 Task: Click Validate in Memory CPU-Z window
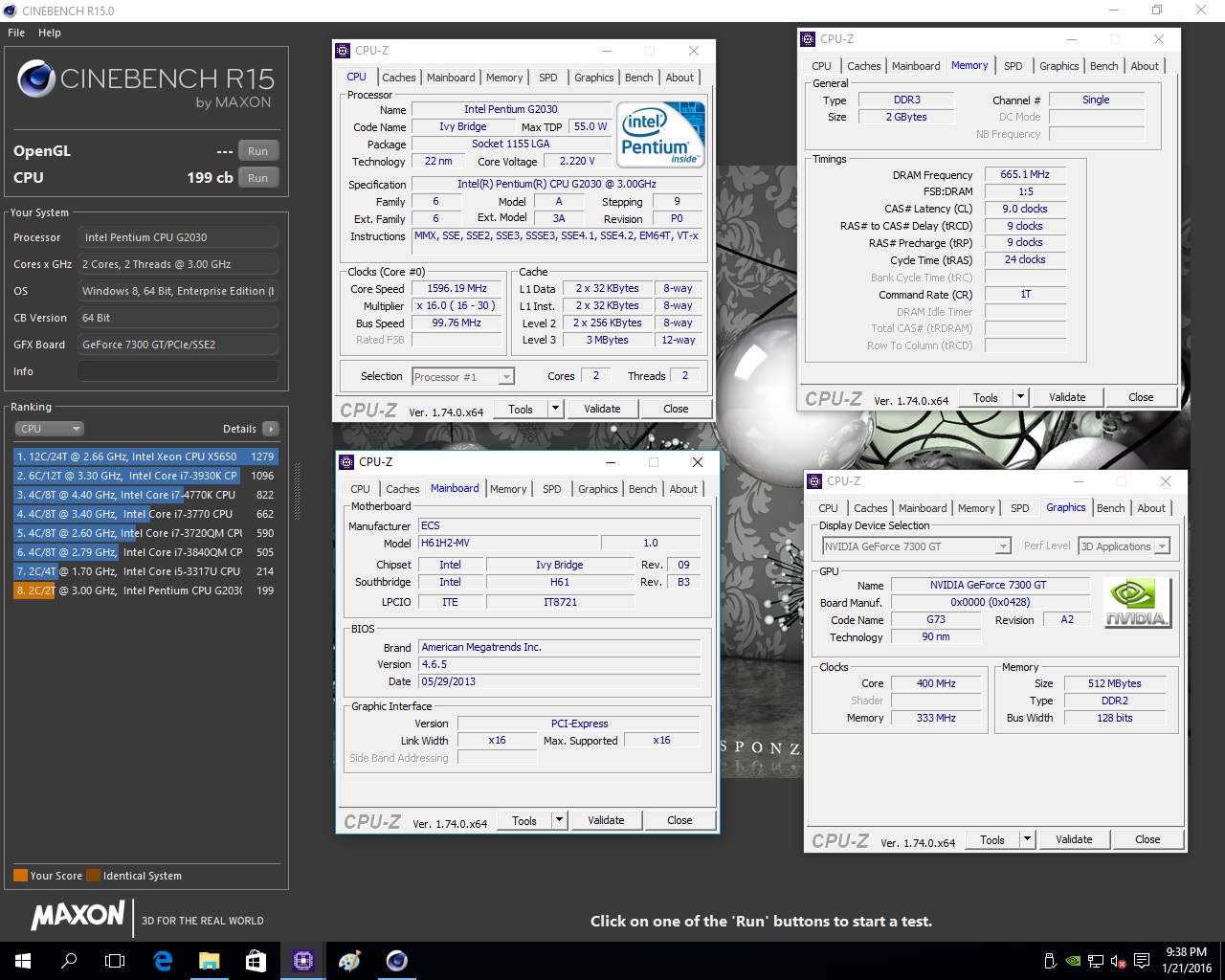pos(1067,397)
